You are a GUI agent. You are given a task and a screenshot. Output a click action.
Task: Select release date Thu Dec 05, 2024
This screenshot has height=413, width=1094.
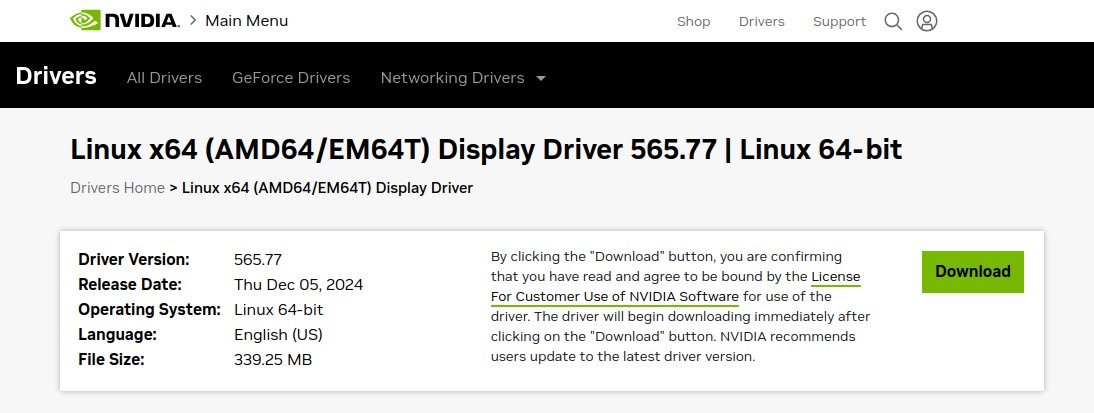(x=299, y=285)
